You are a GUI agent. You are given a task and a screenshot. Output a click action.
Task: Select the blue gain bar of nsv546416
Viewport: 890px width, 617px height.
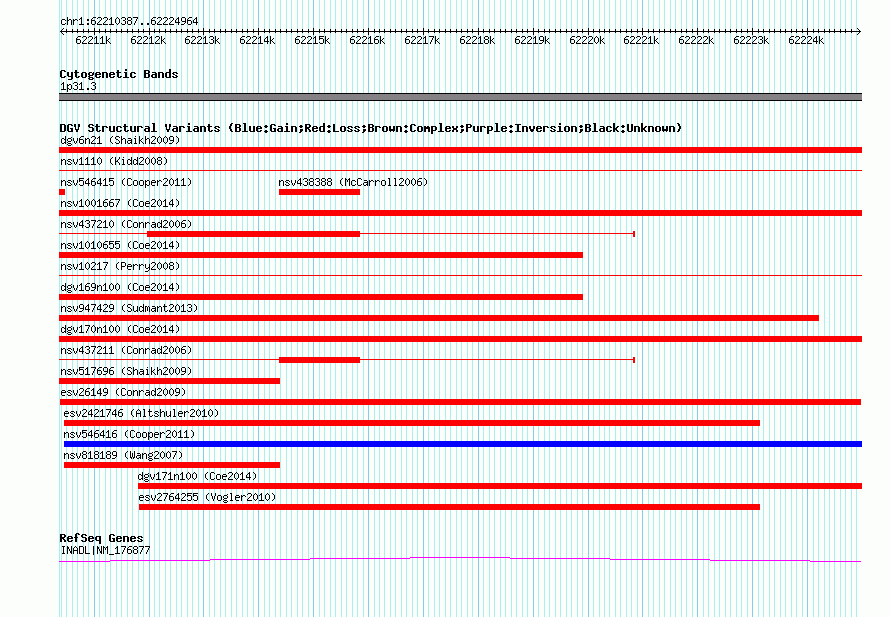[463, 444]
